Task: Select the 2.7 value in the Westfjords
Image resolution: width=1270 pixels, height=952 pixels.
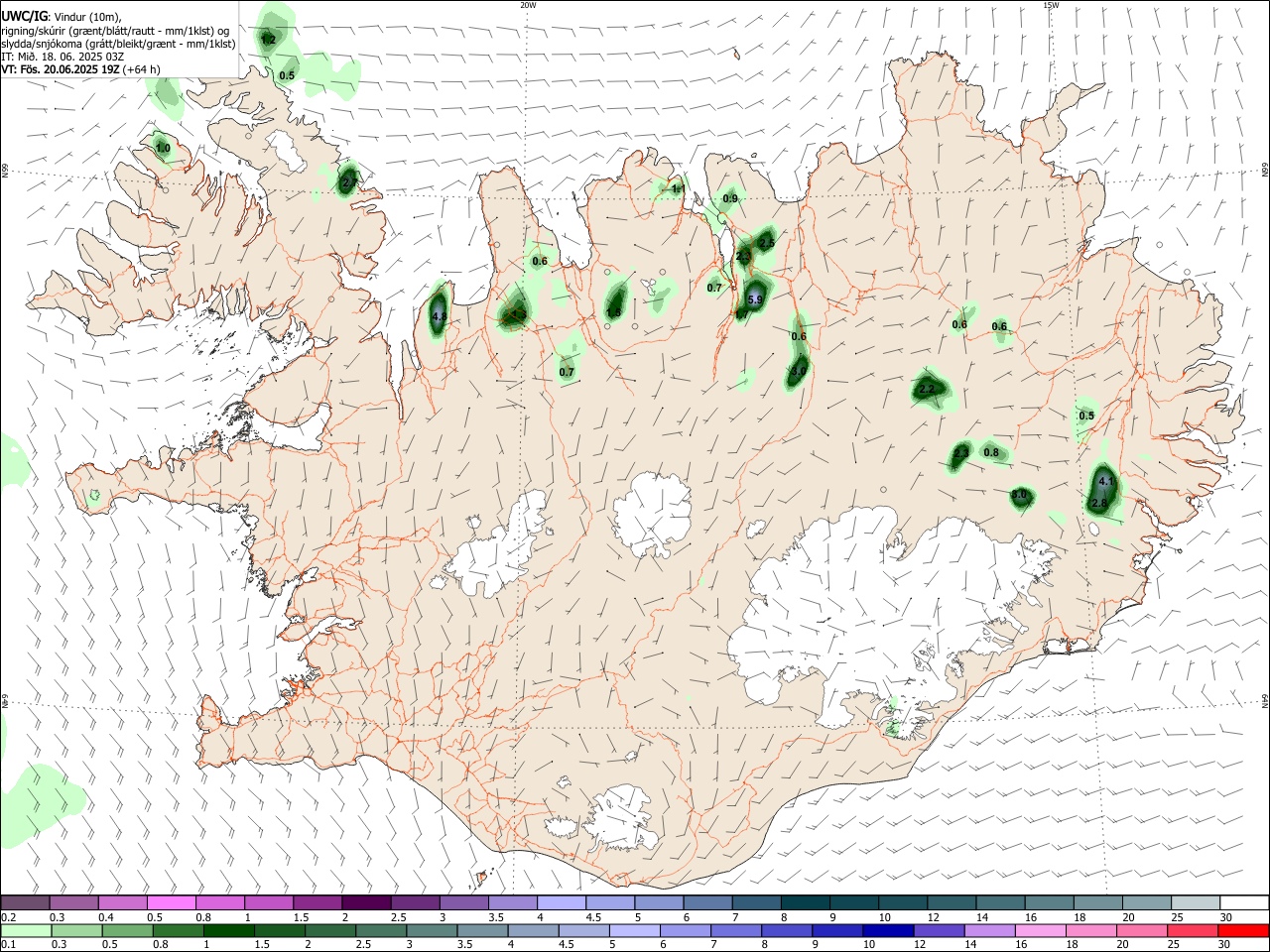Action: [348, 182]
